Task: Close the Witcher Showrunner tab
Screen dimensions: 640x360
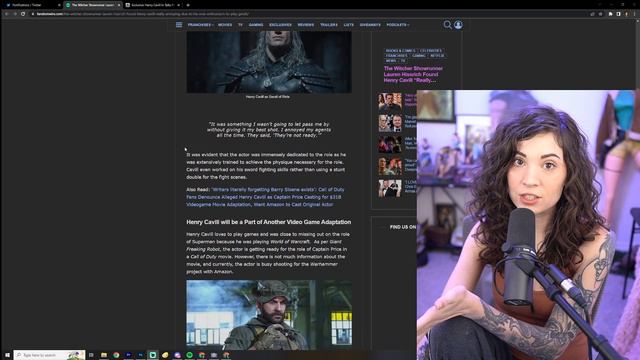Action: pyautogui.click(x=119, y=5)
